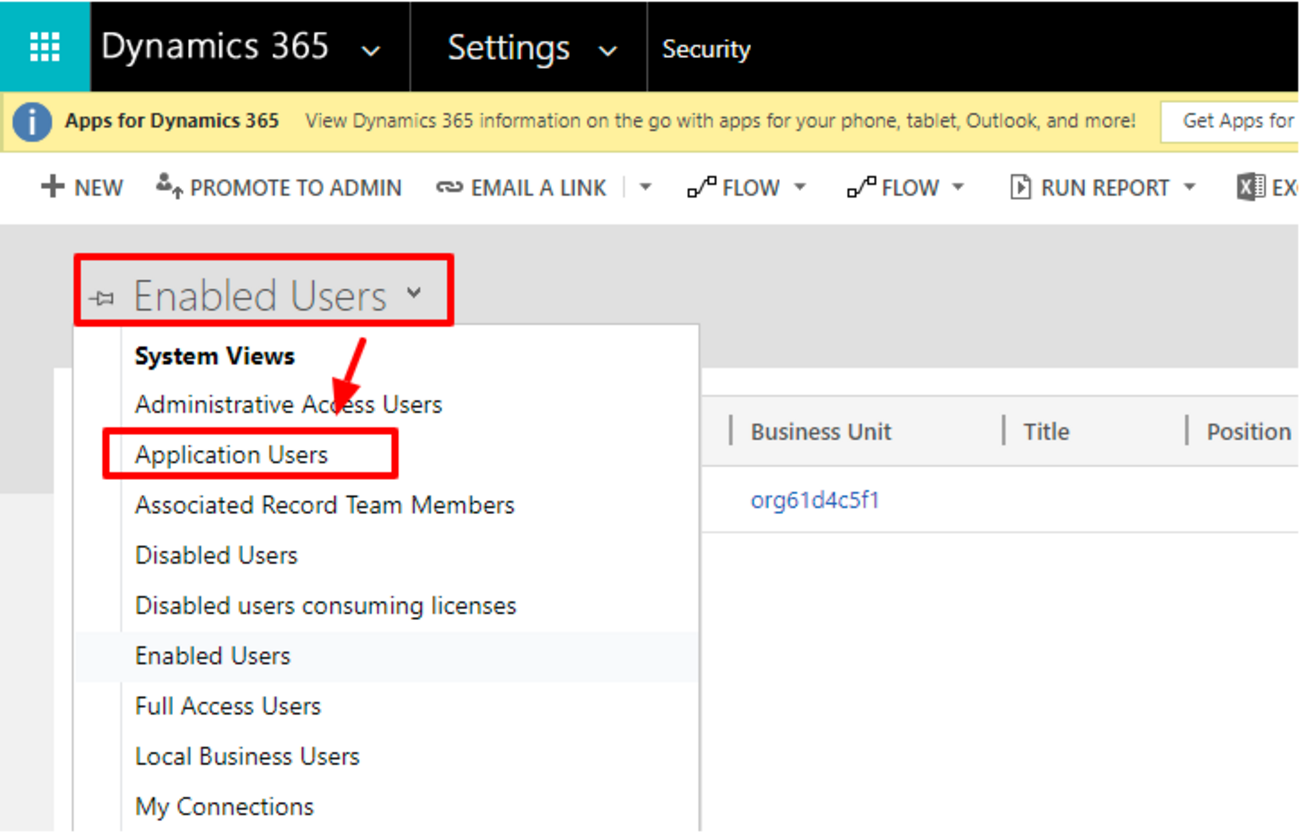Open the Run Report dropdown arrow
Screen dimensions: 1300x833
click(x=1189, y=188)
